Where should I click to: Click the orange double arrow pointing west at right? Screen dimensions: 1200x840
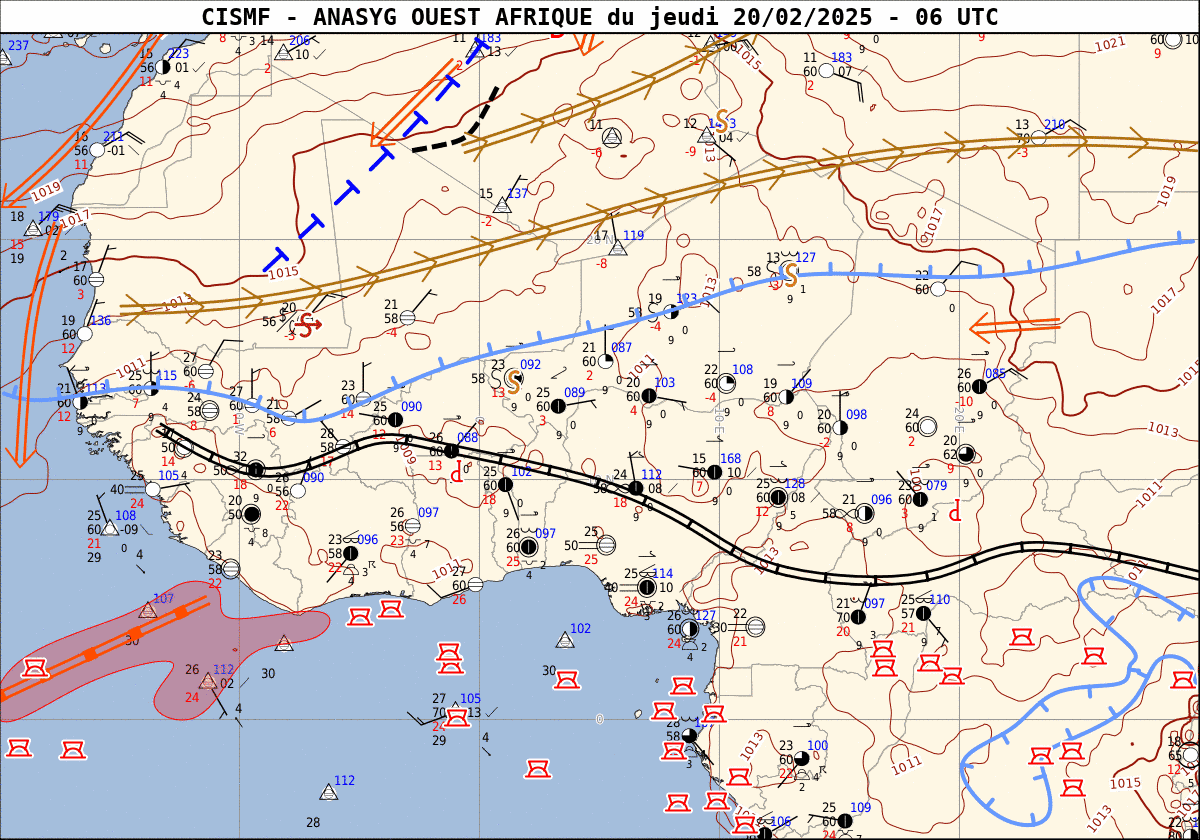click(x=1012, y=325)
